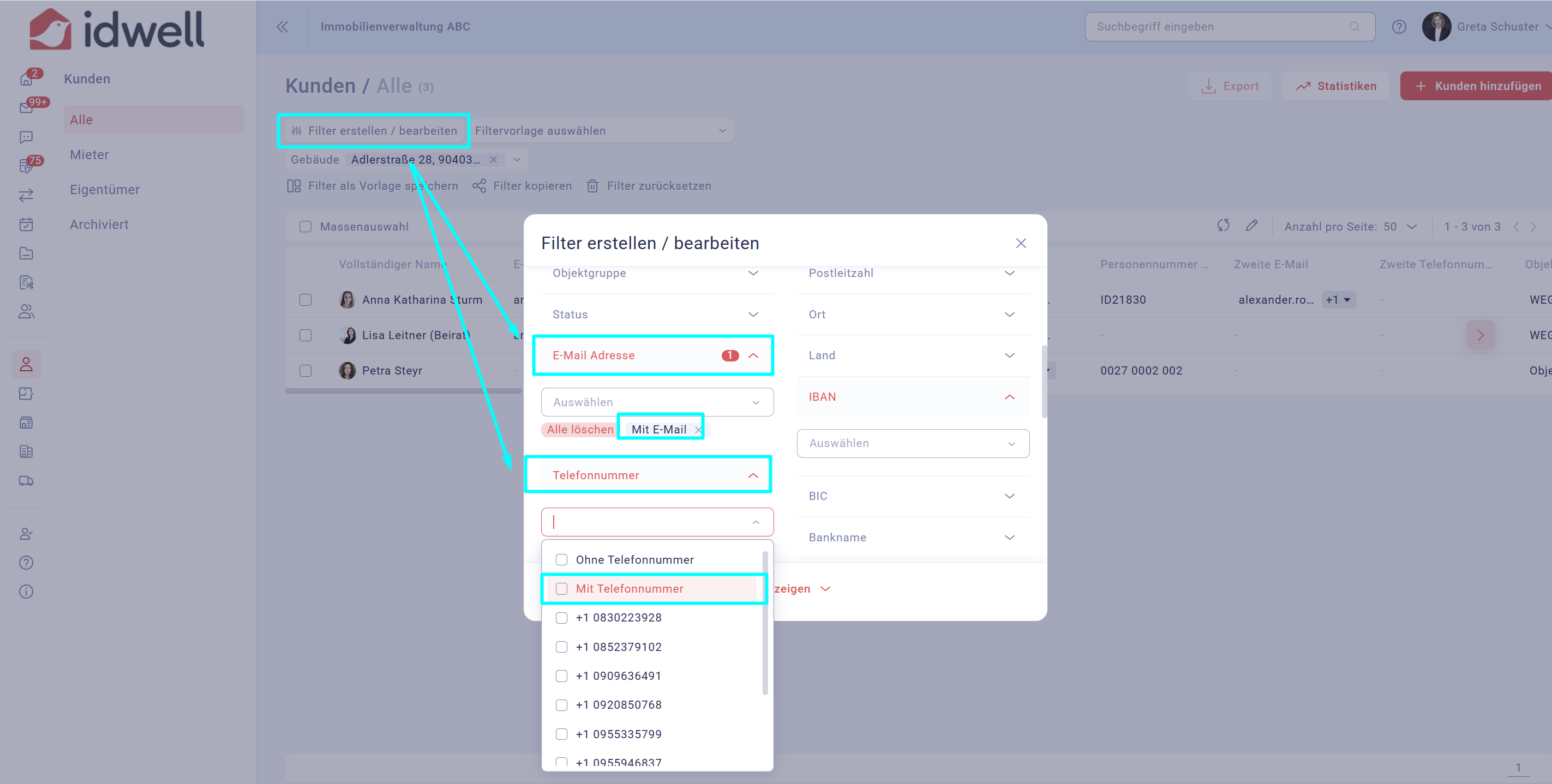Viewport: 1552px width, 784px height.
Task: Go to next page arrow
Action: (x=1533, y=226)
